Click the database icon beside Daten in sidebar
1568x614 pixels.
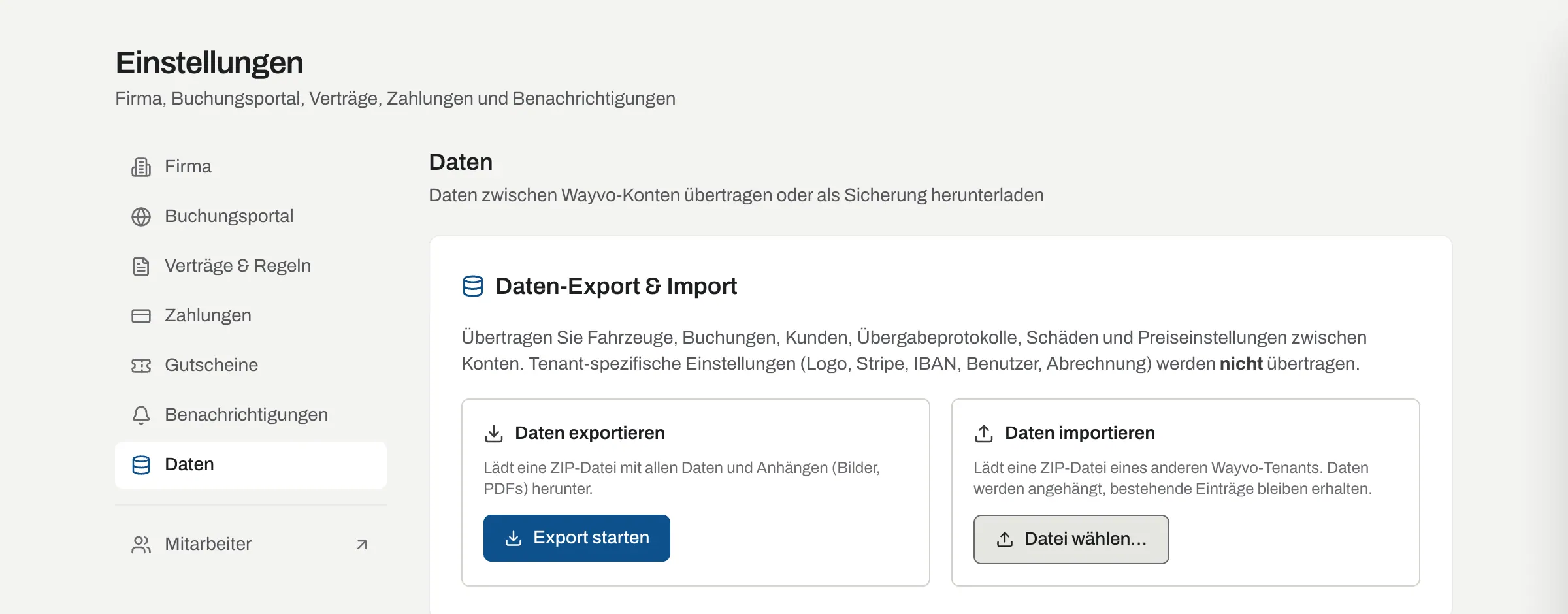click(141, 465)
